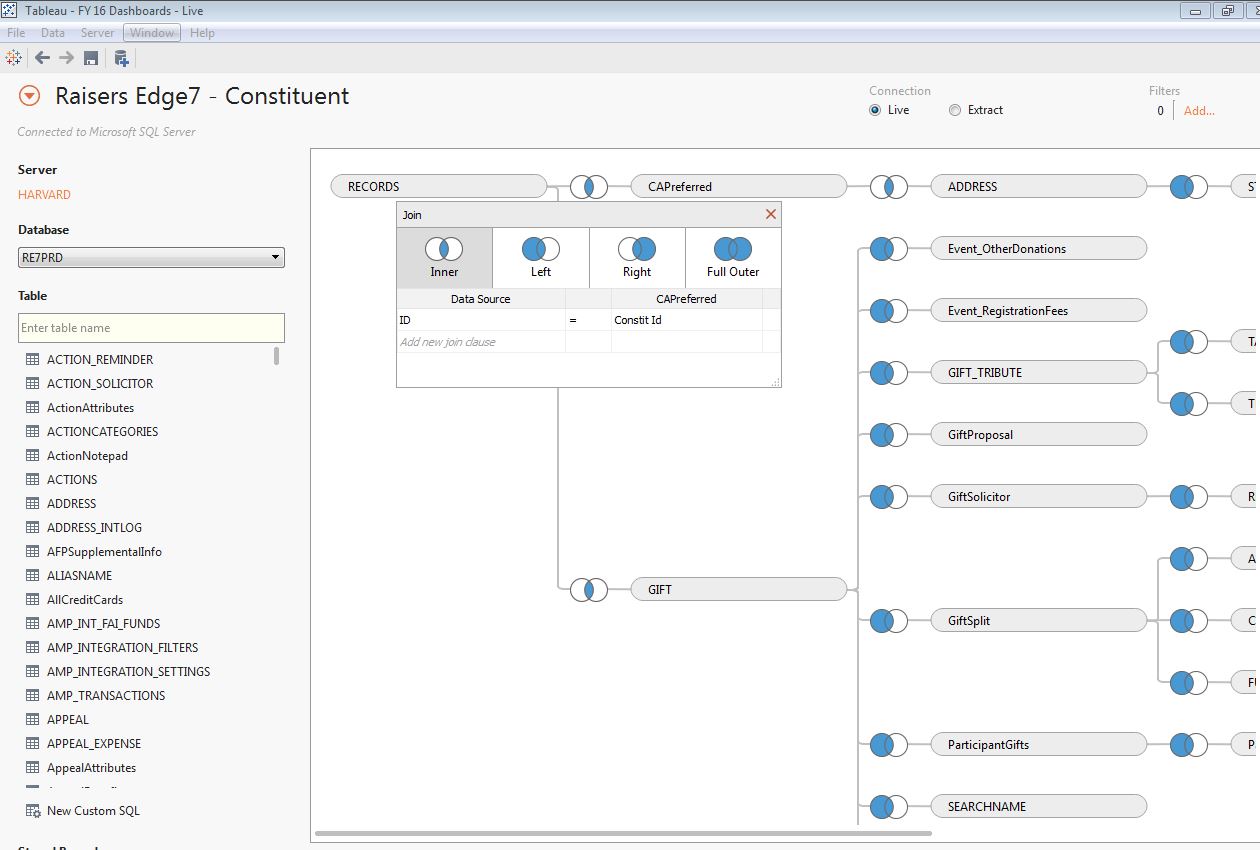Go back with the left arrow toolbar icon
This screenshot has width=1260, height=850.
[42, 58]
